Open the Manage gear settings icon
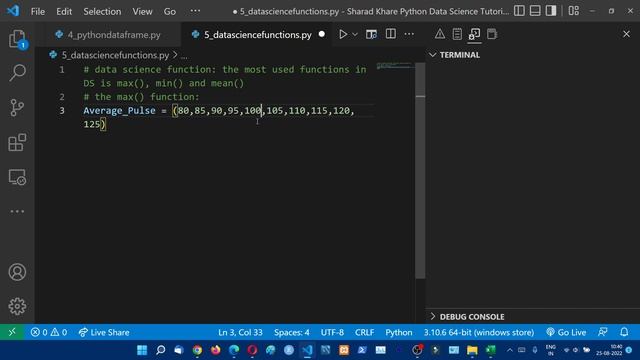Viewport: 640px width, 360px height. click(17, 306)
